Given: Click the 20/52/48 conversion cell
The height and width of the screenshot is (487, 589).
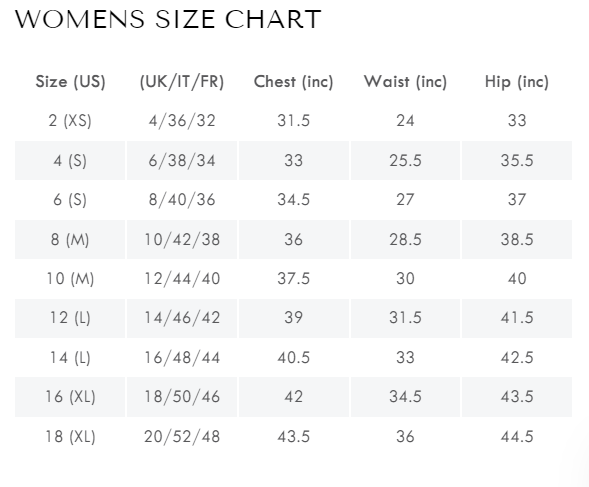Looking at the screenshot, I should pyautogui.click(x=182, y=436).
